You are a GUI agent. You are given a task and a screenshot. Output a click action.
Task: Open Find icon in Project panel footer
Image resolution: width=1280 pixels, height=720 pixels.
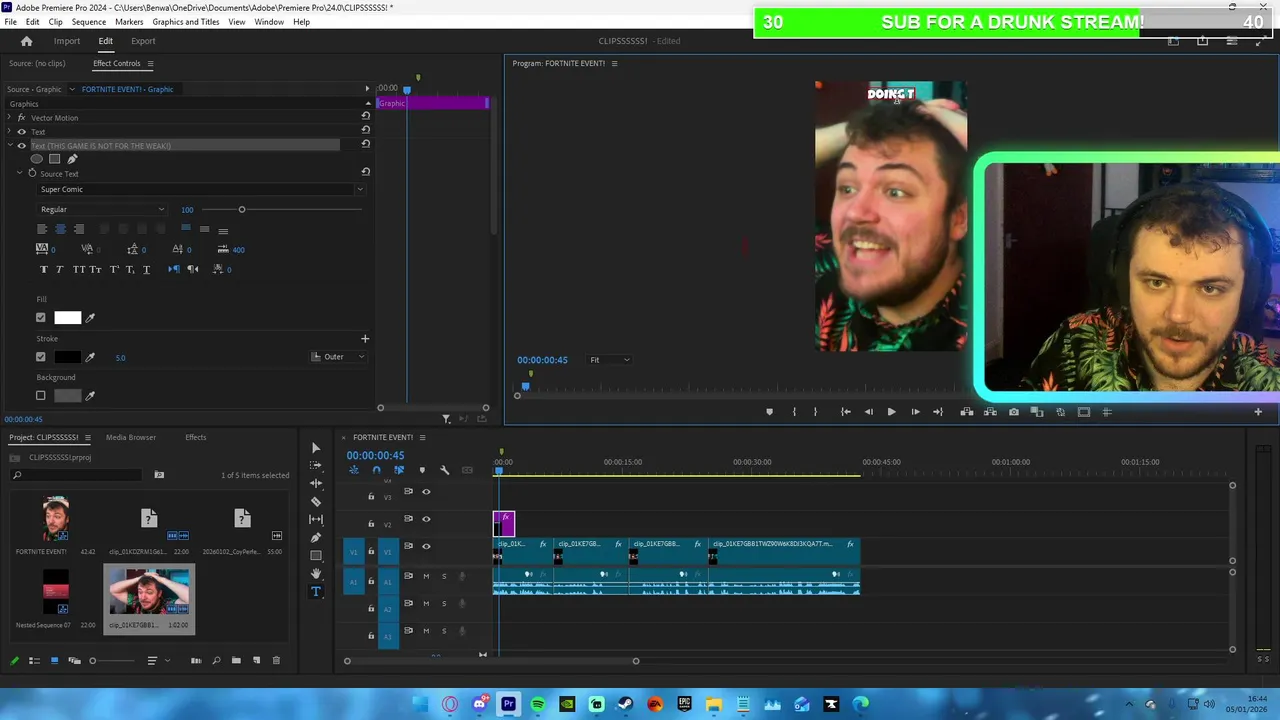click(x=216, y=660)
